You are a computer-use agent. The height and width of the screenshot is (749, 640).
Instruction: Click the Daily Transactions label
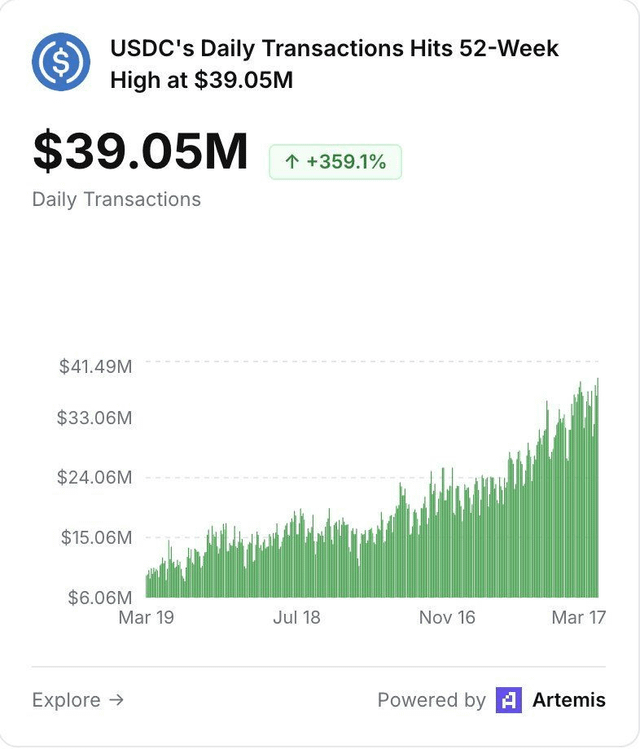point(116,199)
